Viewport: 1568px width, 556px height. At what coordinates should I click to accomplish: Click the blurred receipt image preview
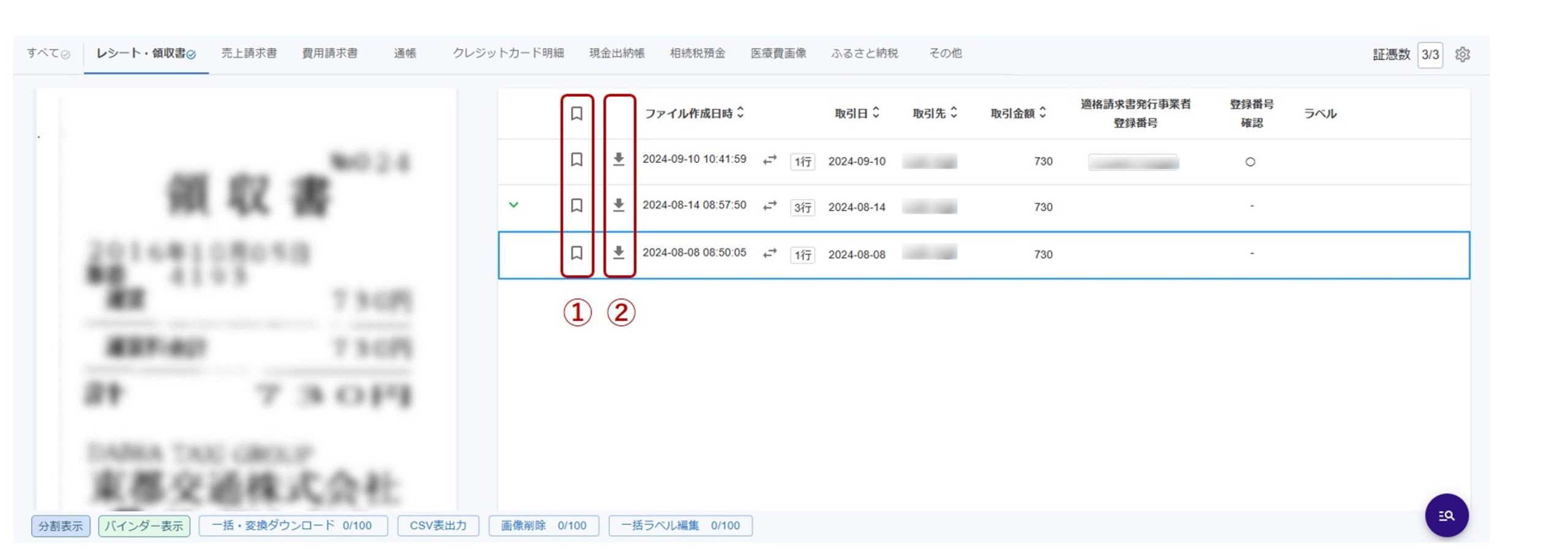tap(246, 300)
